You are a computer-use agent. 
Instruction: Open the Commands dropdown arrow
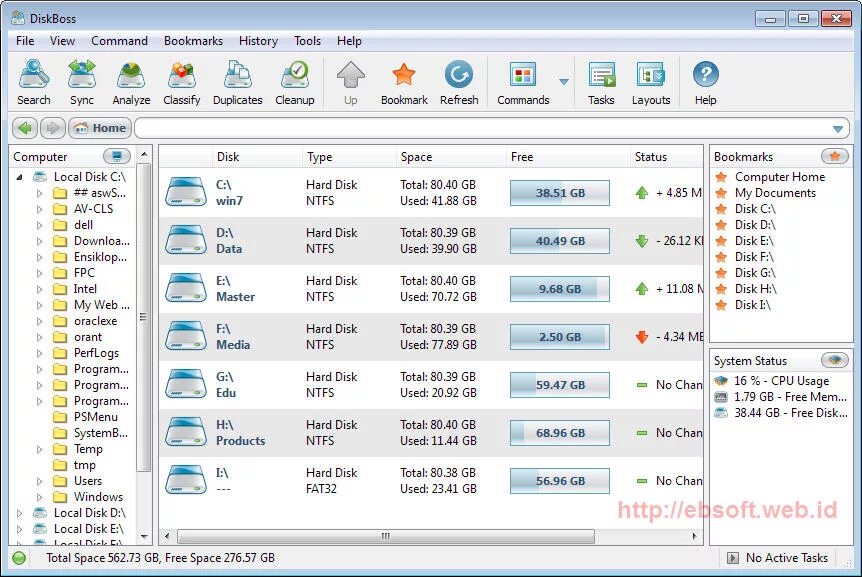click(x=563, y=82)
